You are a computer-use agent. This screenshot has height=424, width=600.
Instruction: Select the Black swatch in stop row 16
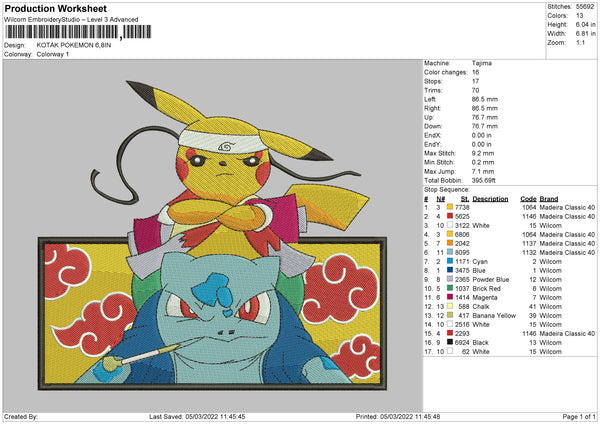pyautogui.click(x=450, y=342)
